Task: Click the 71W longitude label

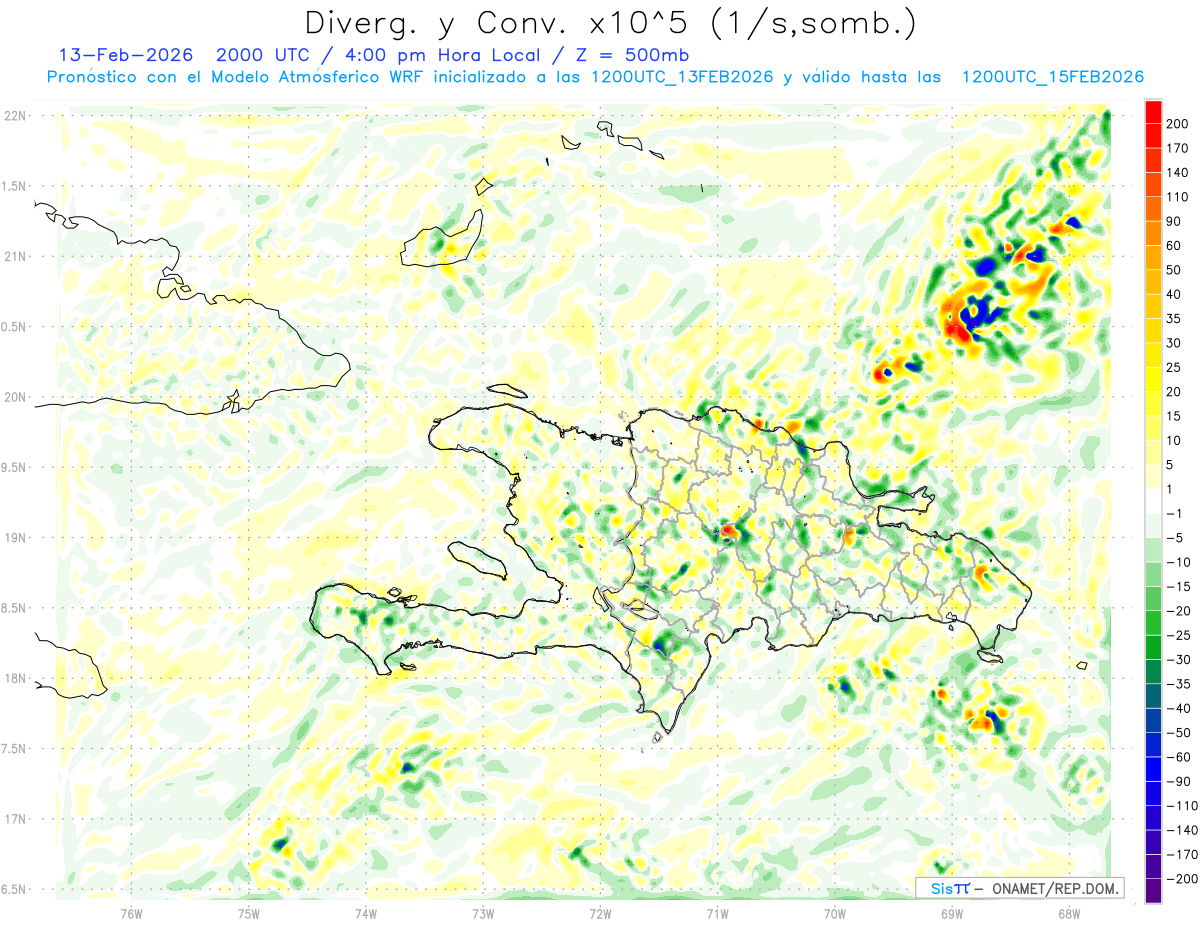Action: (717, 914)
